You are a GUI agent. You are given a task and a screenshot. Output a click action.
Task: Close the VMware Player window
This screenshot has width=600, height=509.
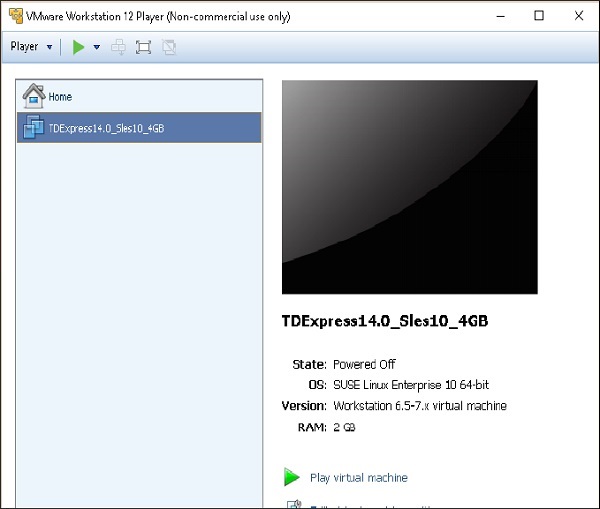coord(579,16)
